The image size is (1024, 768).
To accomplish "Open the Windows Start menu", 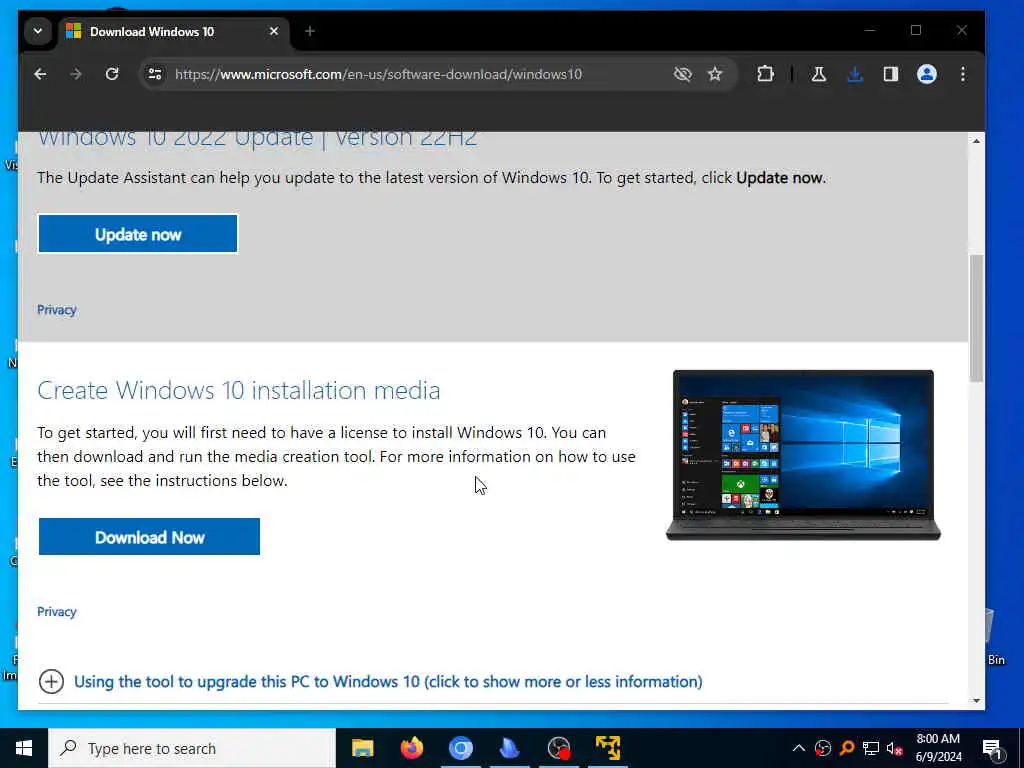I will tap(24, 748).
